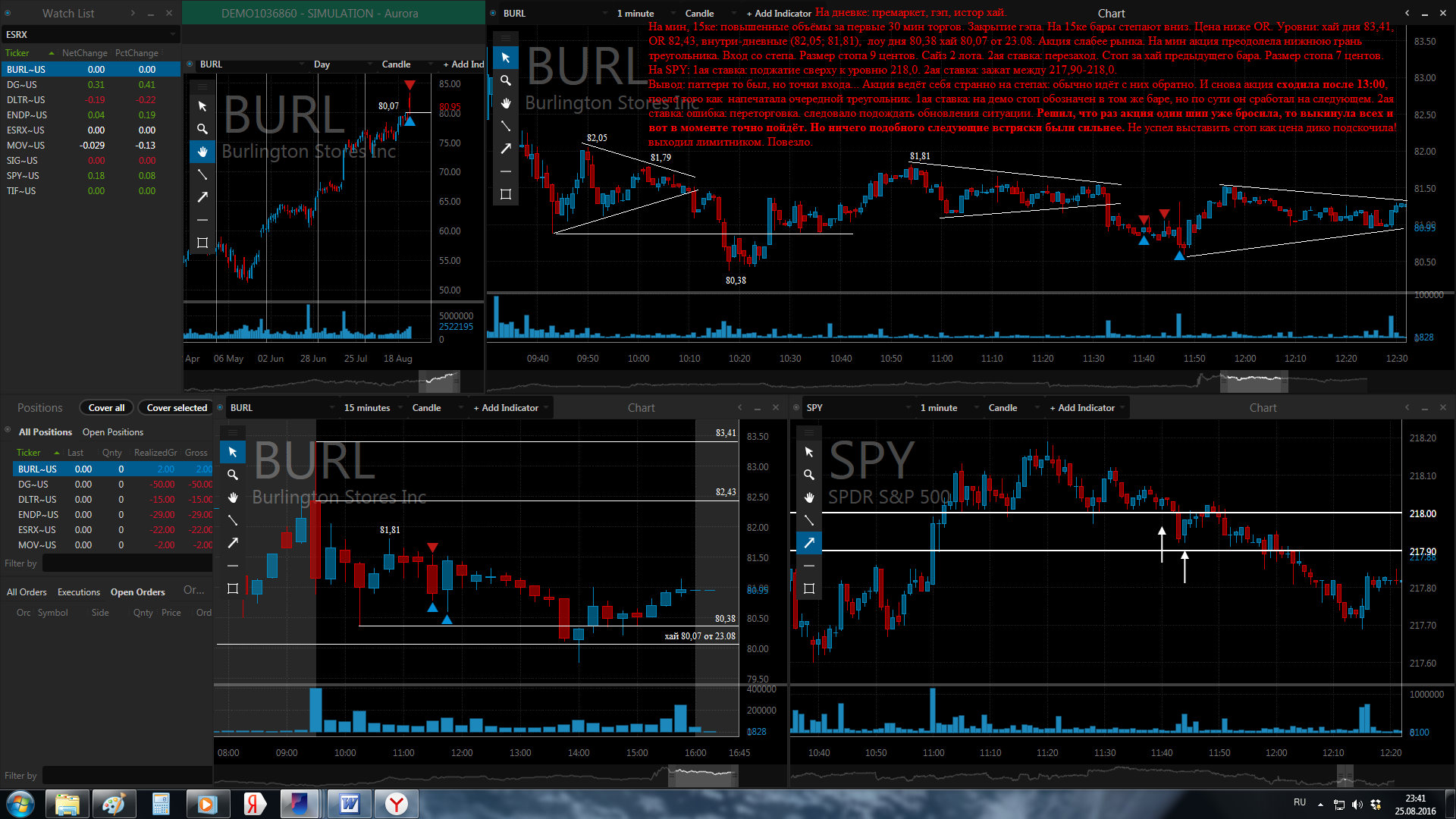Click range navigator handle under BURL 1 minute chart
The image size is (1456, 819).
coord(1254,380)
